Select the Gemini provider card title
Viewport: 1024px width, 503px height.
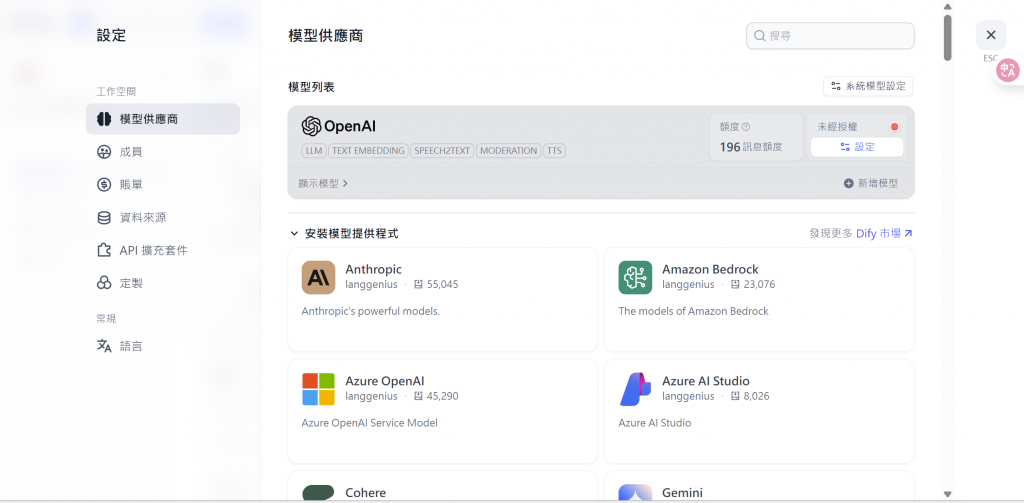tap(682, 493)
